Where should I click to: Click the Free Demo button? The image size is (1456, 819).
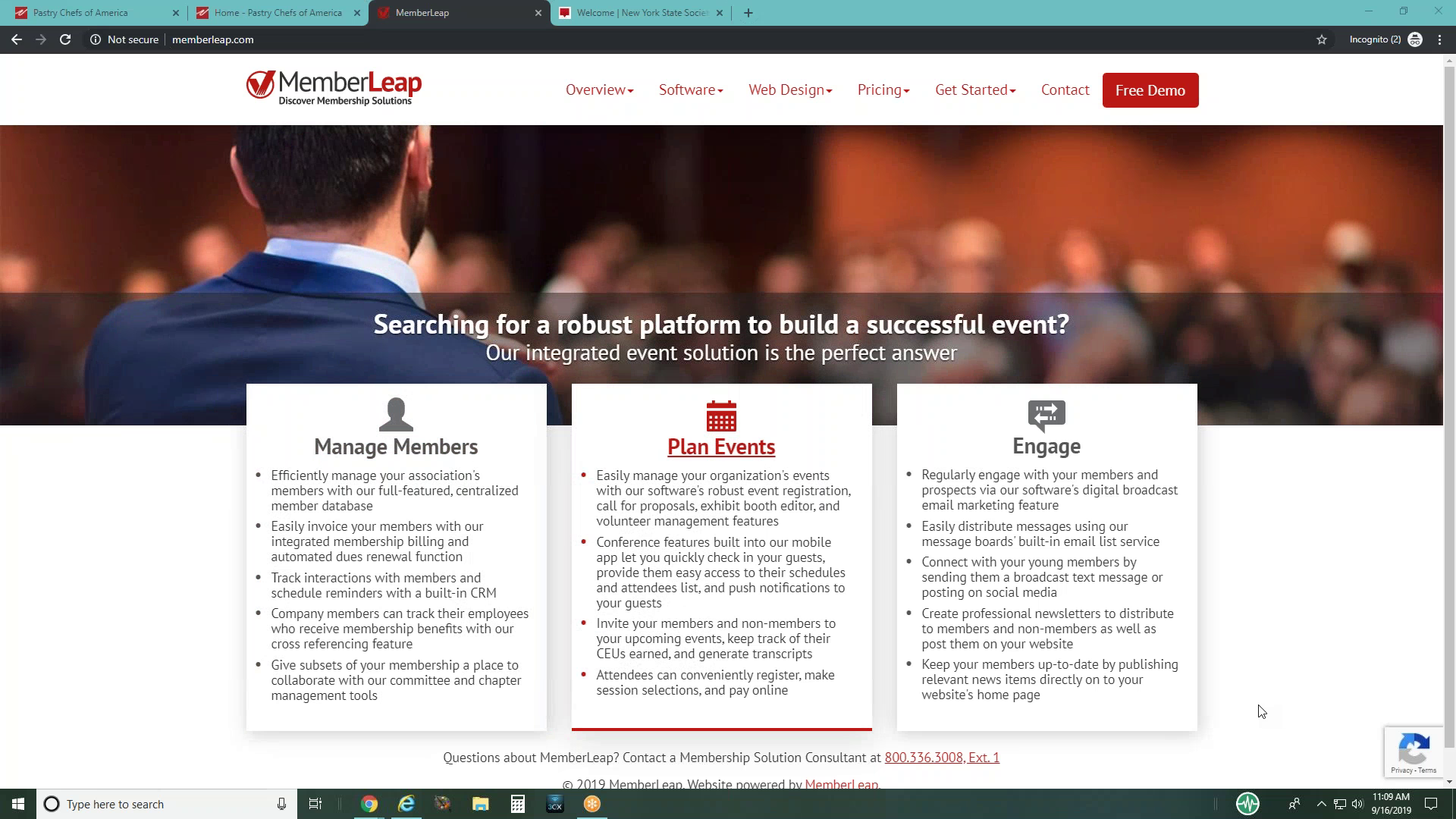pyautogui.click(x=1150, y=90)
